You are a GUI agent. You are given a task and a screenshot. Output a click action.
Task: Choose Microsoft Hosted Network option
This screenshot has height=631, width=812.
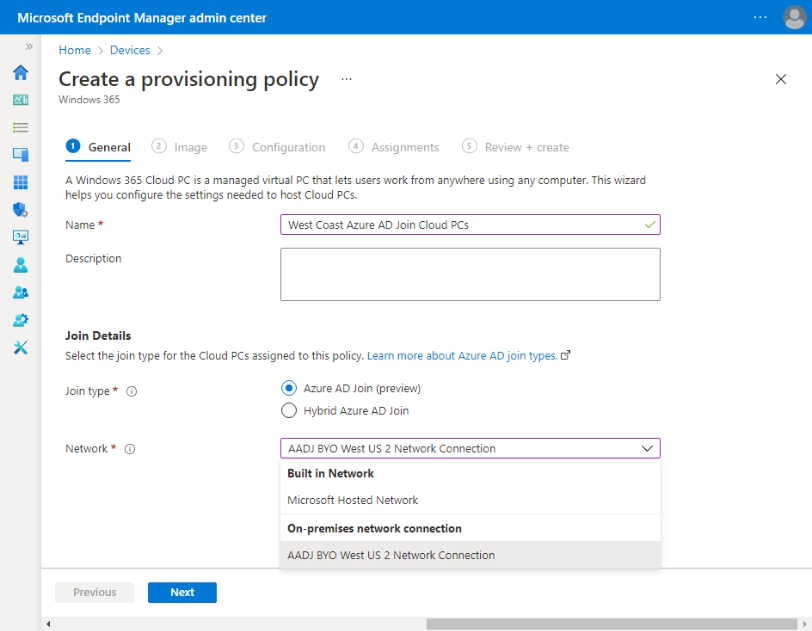click(353, 500)
